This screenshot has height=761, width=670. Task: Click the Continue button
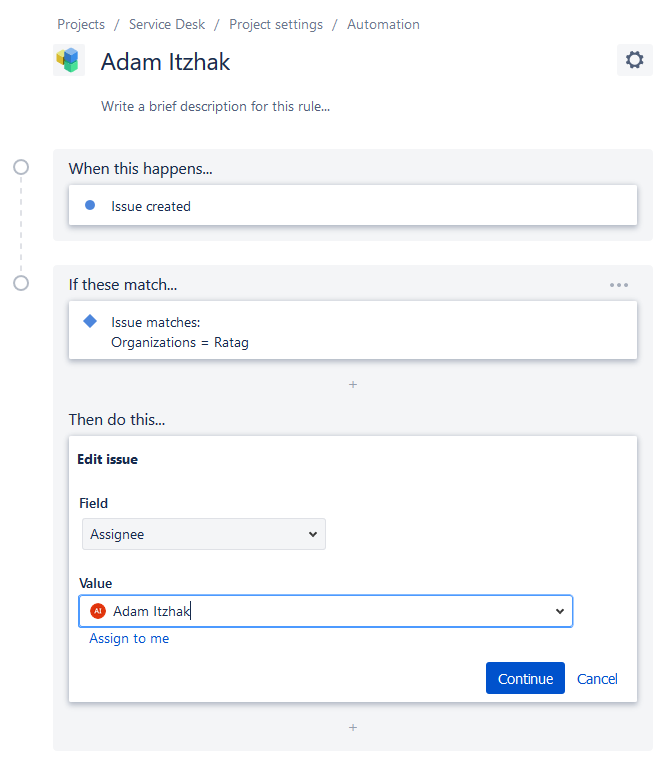coord(525,678)
